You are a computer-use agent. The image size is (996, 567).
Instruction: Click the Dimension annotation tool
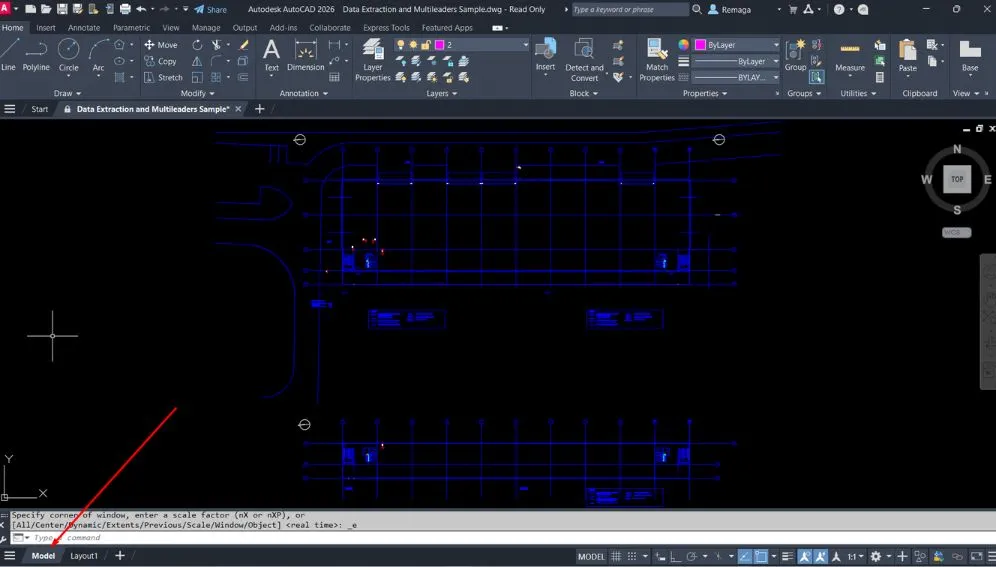(305, 54)
